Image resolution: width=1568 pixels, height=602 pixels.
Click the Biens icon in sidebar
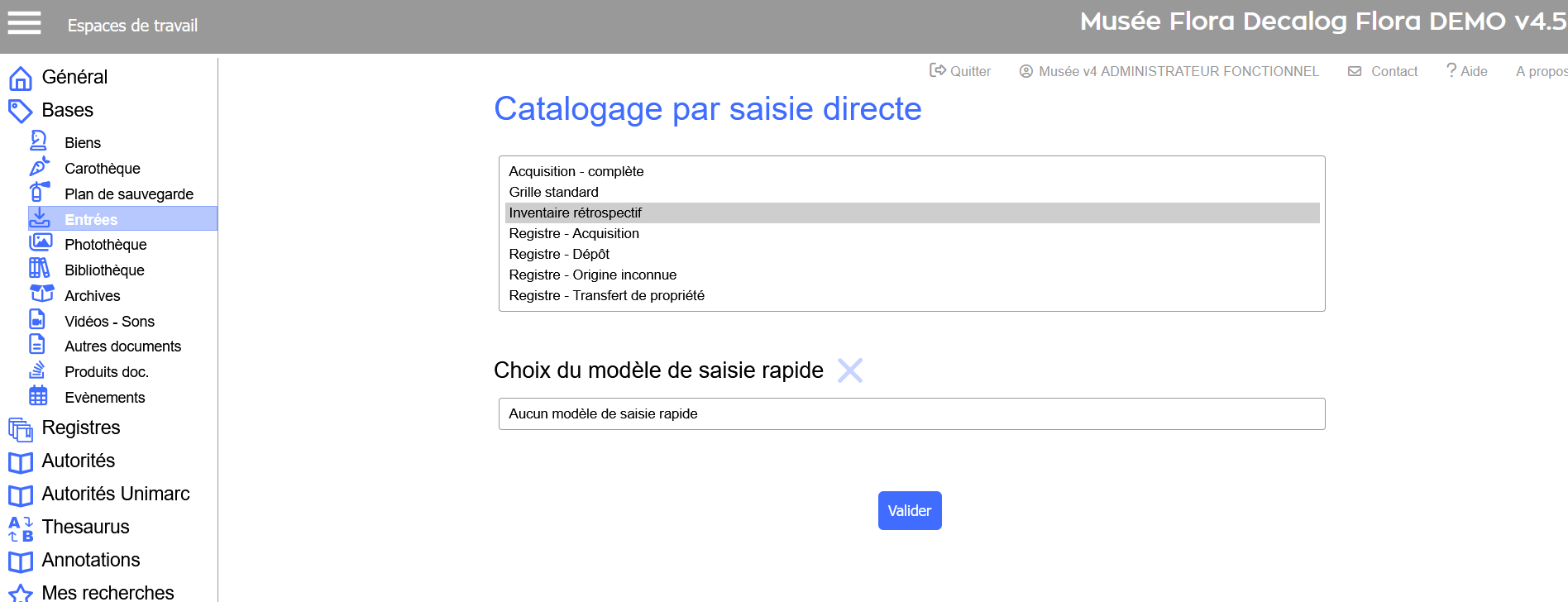click(39, 141)
